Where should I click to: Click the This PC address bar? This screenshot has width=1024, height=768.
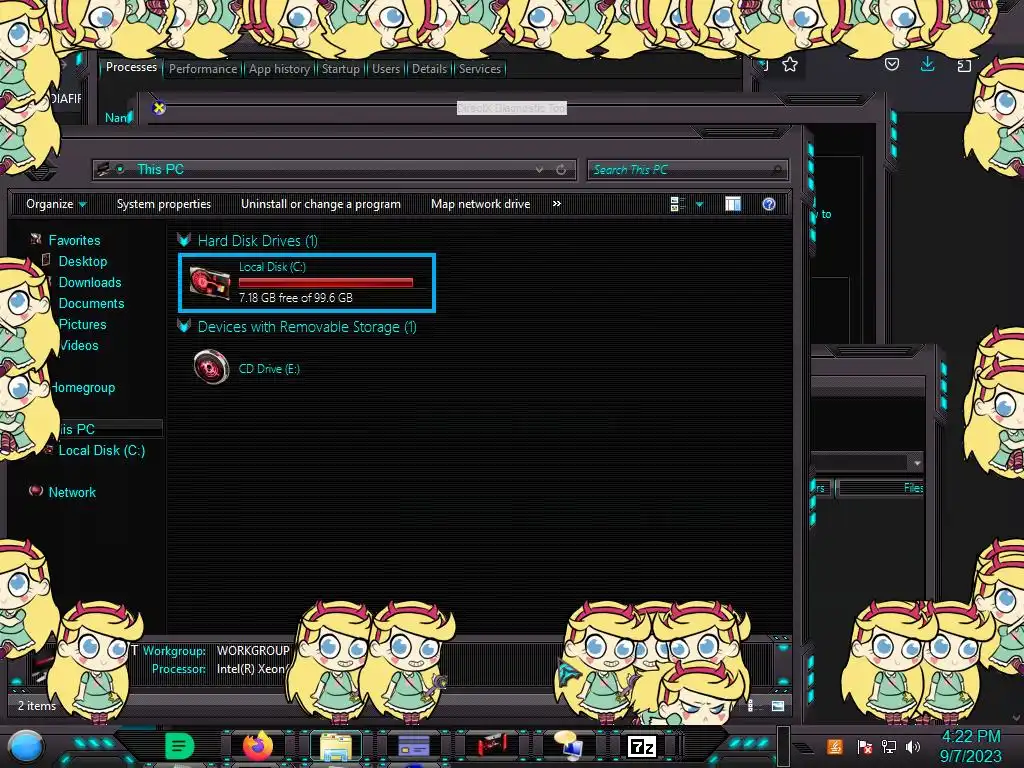tap(333, 170)
